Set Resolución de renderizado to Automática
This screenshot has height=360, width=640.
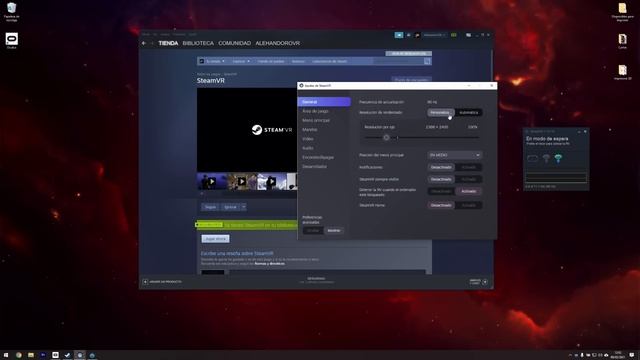pos(469,112)
